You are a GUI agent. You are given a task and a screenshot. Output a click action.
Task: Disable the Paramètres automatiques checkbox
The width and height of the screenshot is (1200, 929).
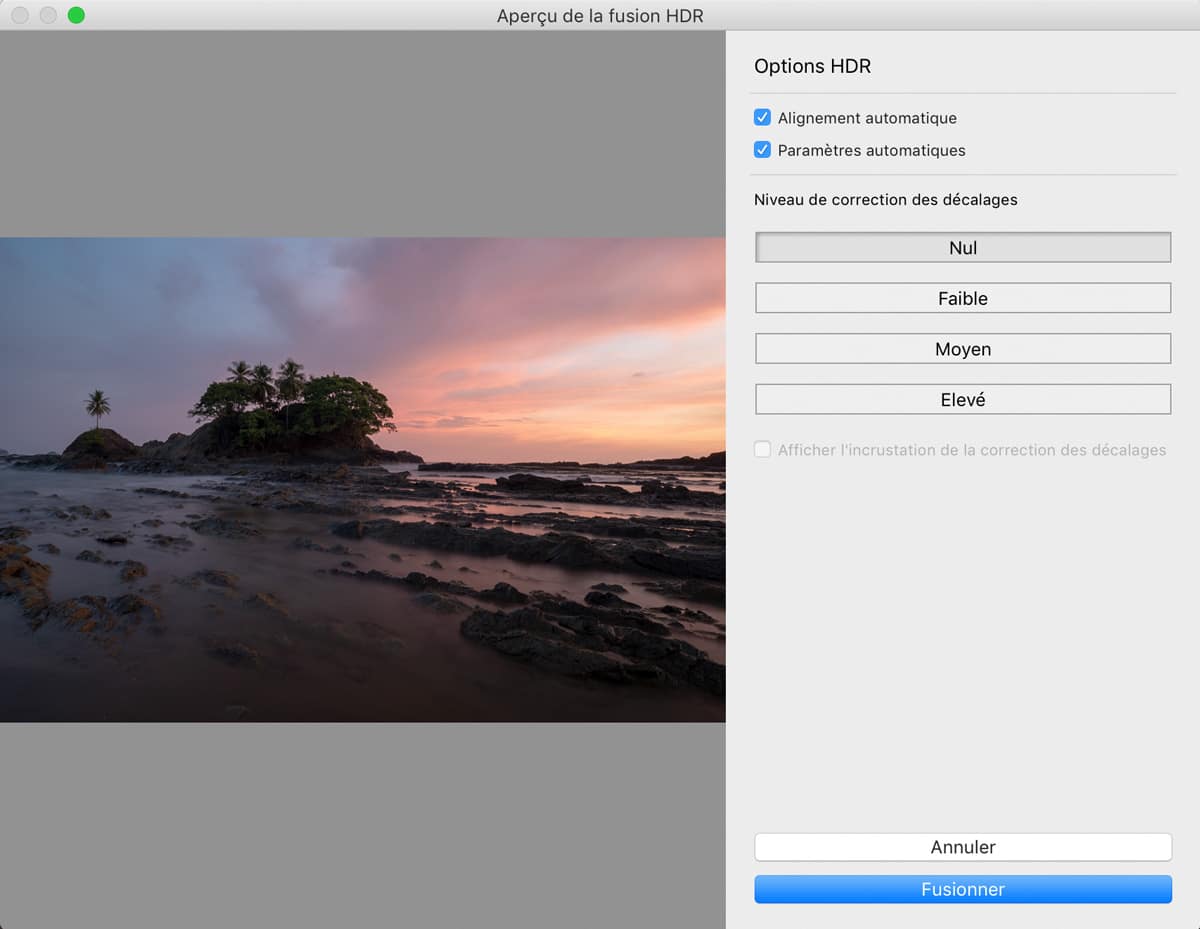coord(762,150)
